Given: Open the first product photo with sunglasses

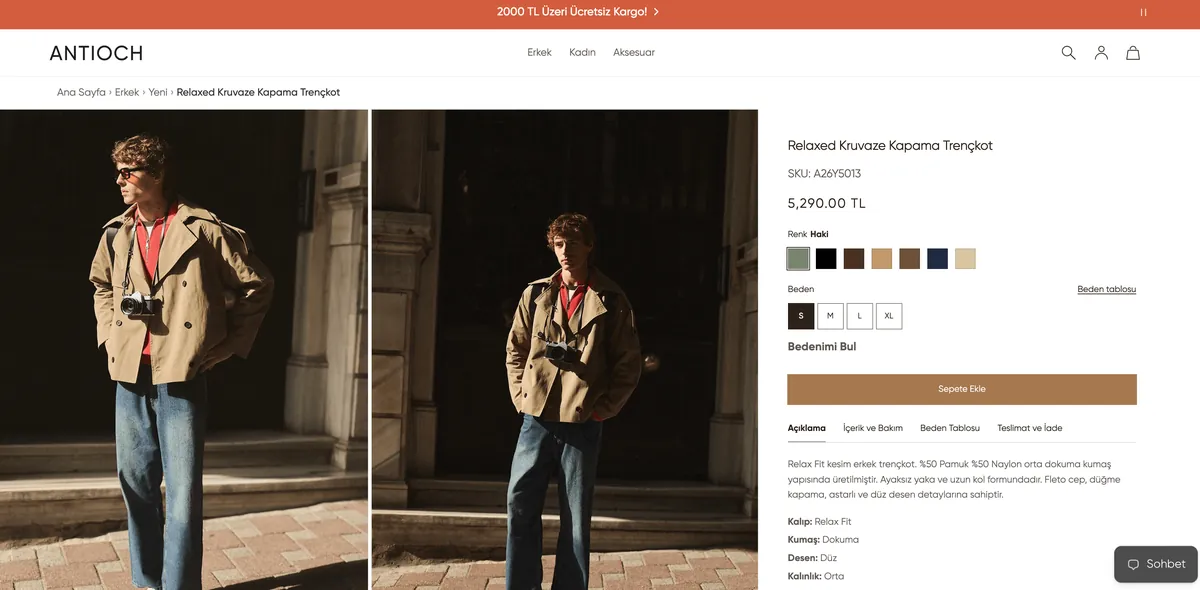Looking at the screenshot, I should [184, 349].
